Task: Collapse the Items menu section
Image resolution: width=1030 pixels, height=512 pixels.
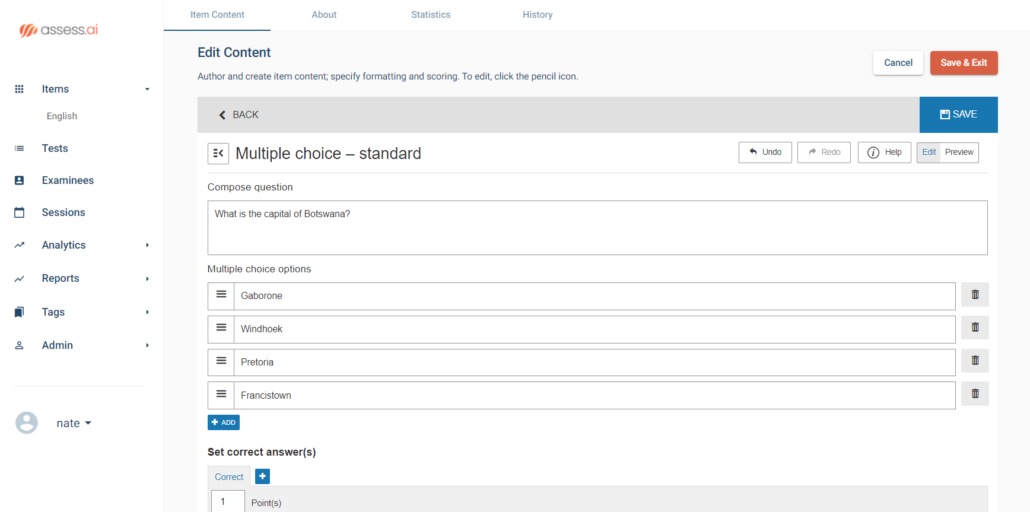Action: click(x=147, y=89)
